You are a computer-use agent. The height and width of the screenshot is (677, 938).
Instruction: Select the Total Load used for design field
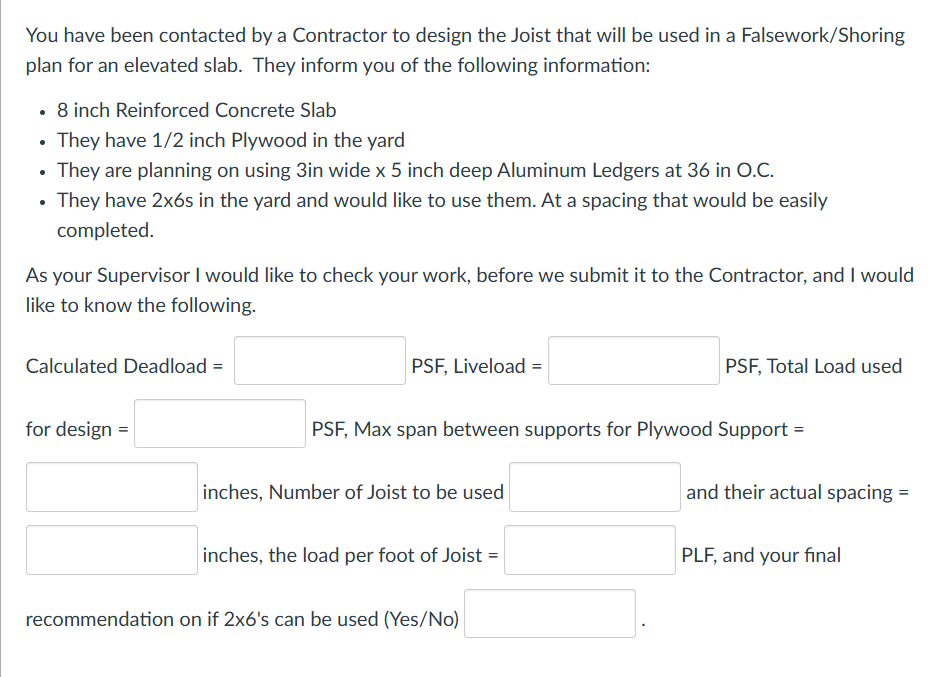(x=218, y=422)
